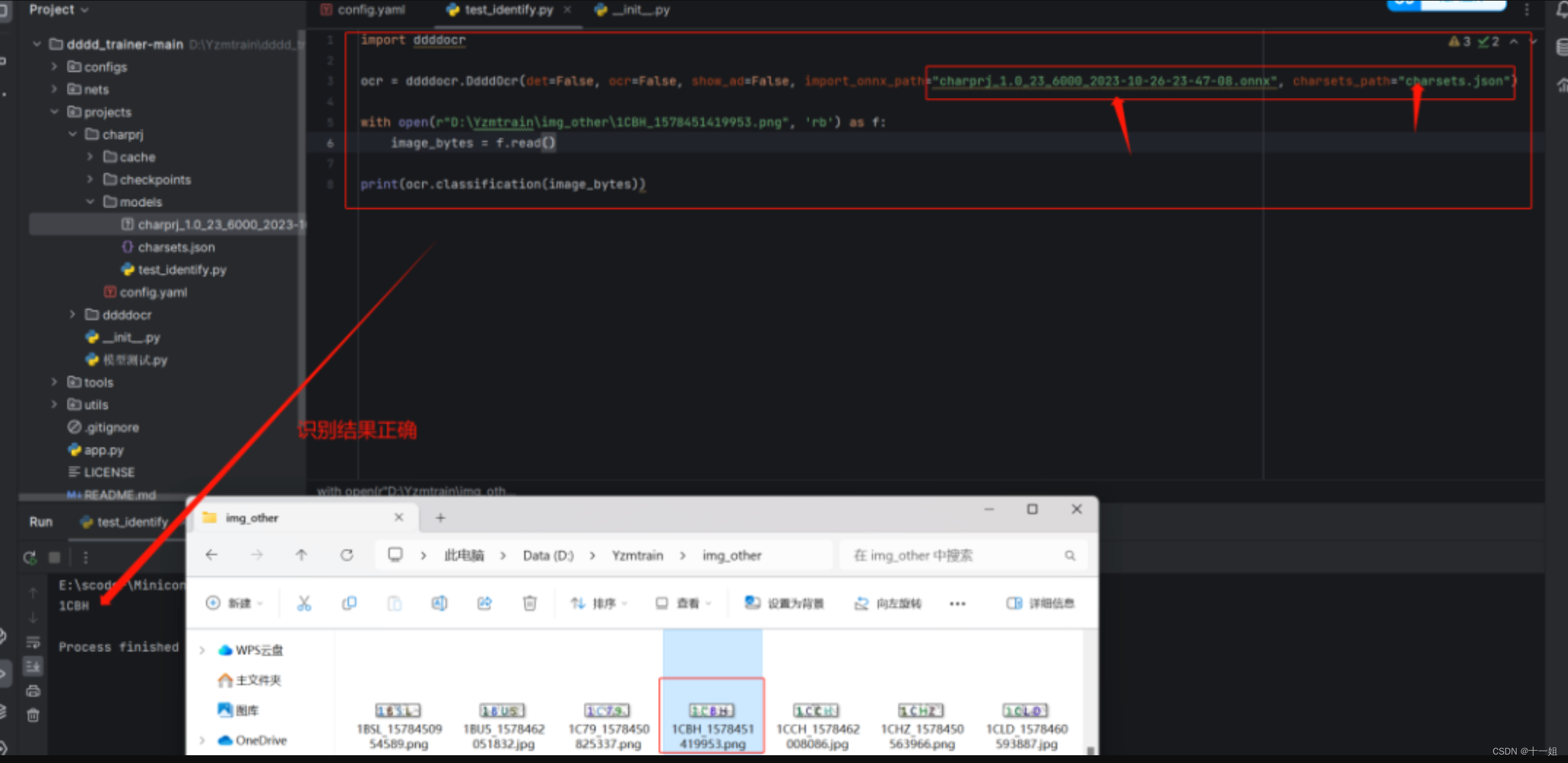The height and width of the screenshot is (763, 1568).
Task: Click the Rerun icon in Run panel
Action: click(x=29, y=557)
